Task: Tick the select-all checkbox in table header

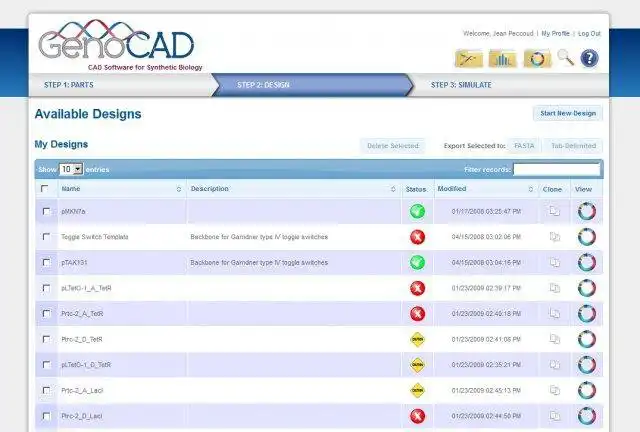Action: 44,189
